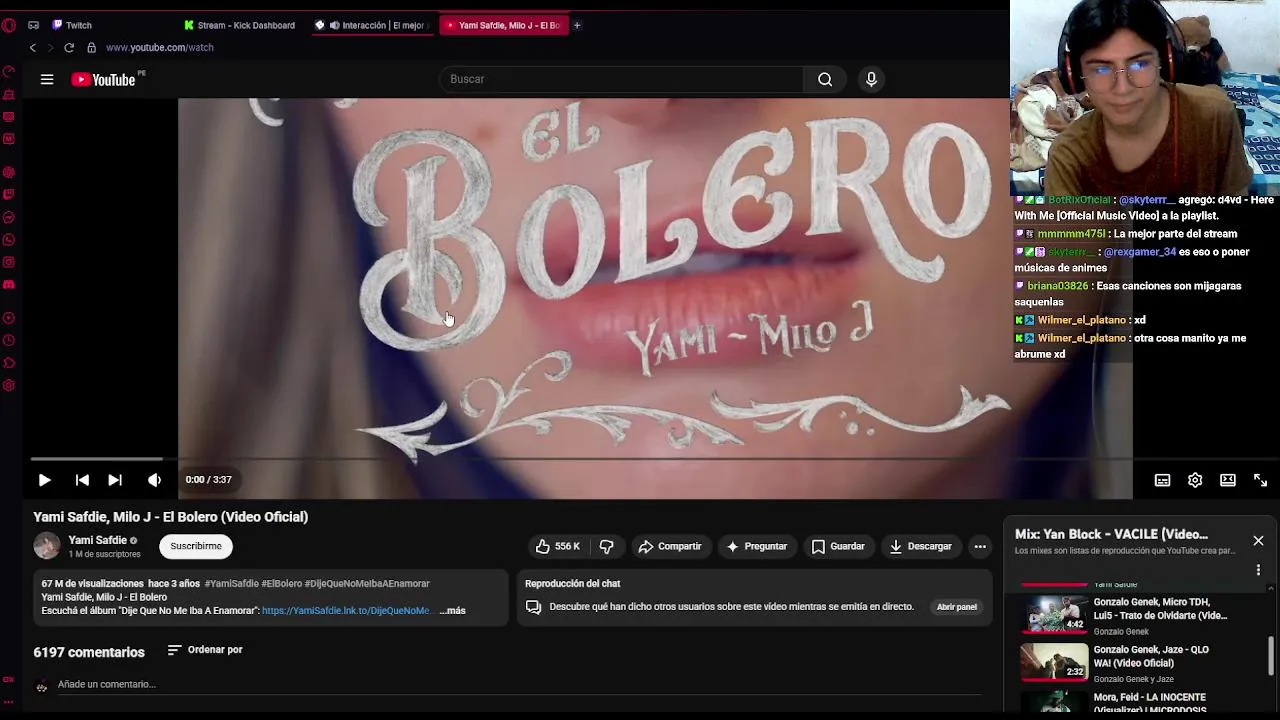Click the site lock icon in address bar
The height and width of the screenshot is (720, 1280).
(91, 48)
